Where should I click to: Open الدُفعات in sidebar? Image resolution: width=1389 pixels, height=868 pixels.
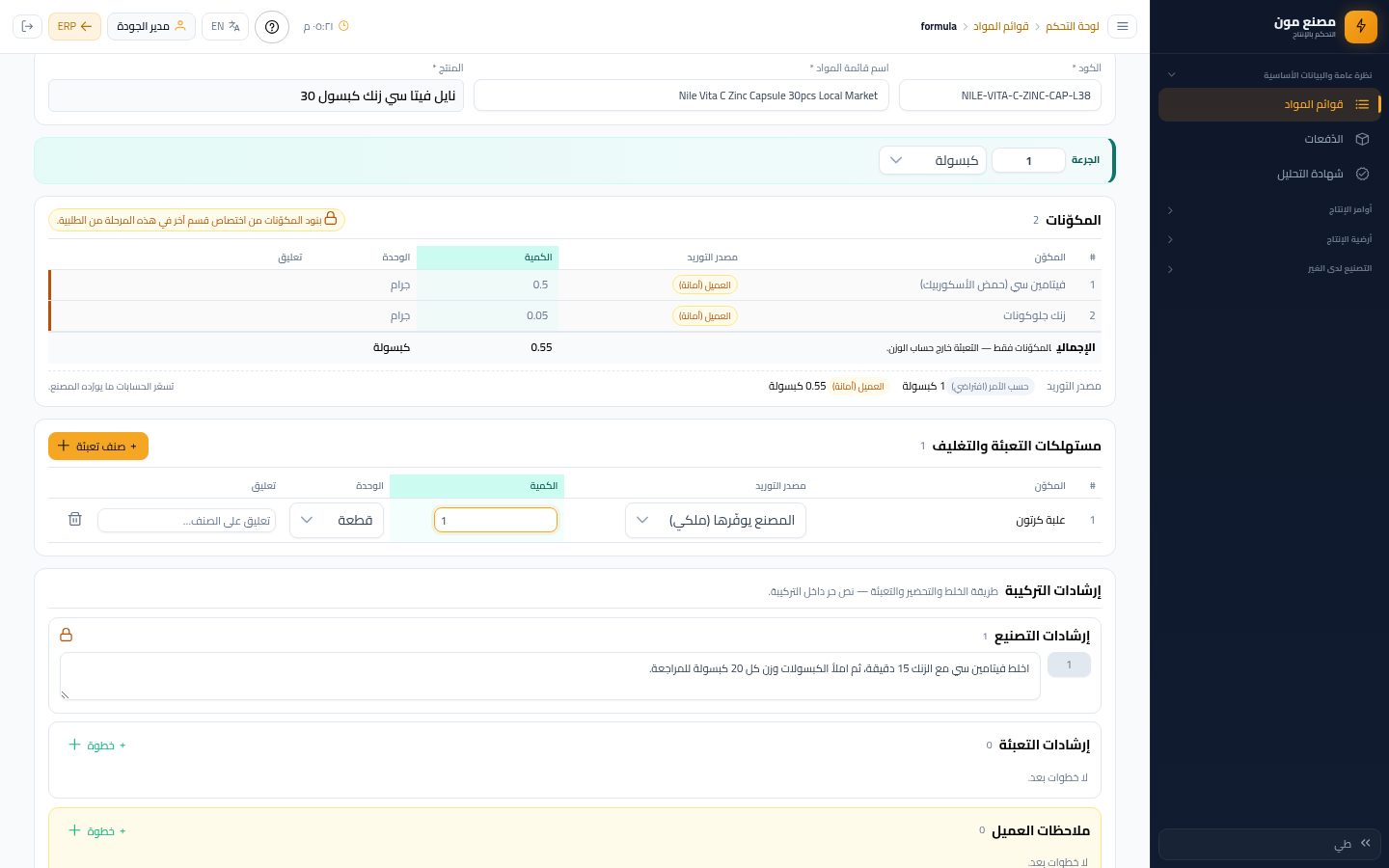pyautogui.click(x=1269, y=139)
